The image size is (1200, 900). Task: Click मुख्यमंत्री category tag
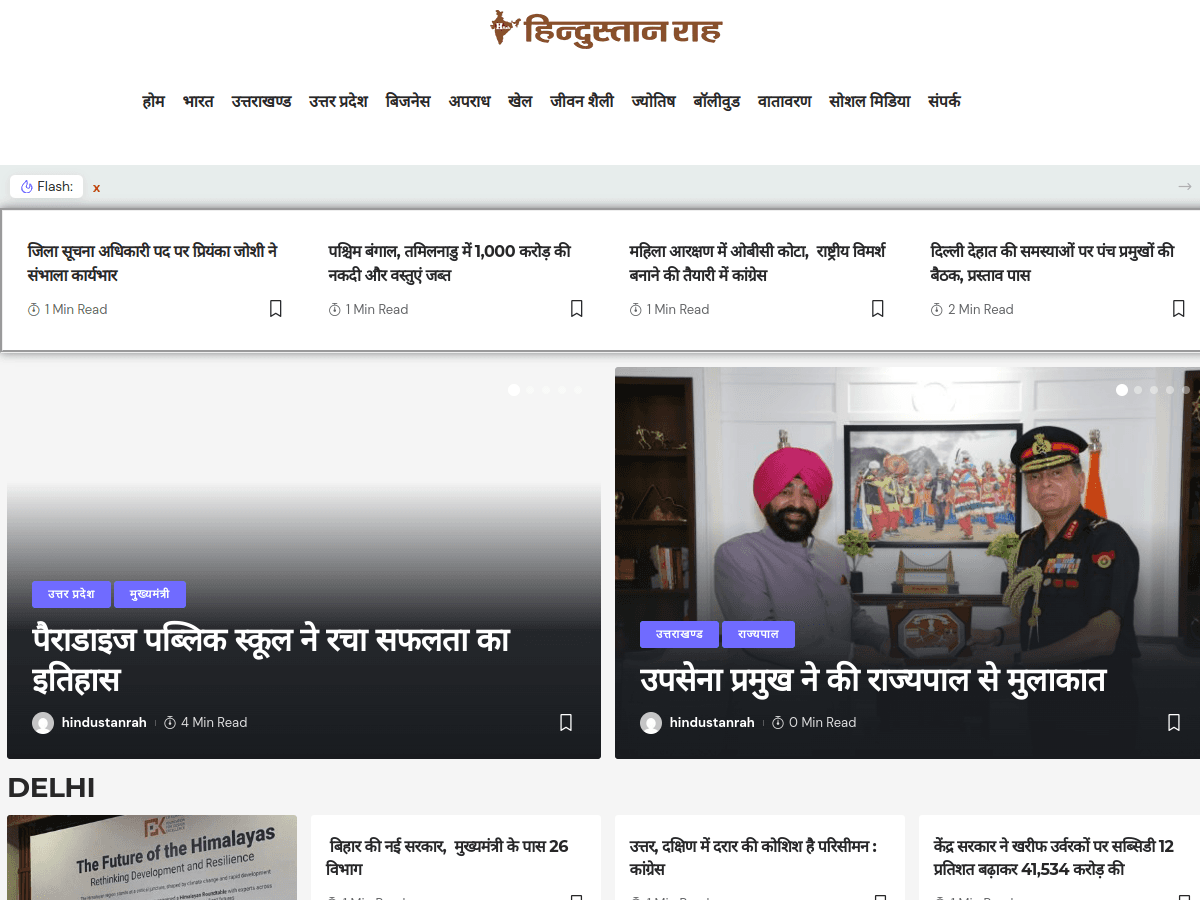(150, 594)
